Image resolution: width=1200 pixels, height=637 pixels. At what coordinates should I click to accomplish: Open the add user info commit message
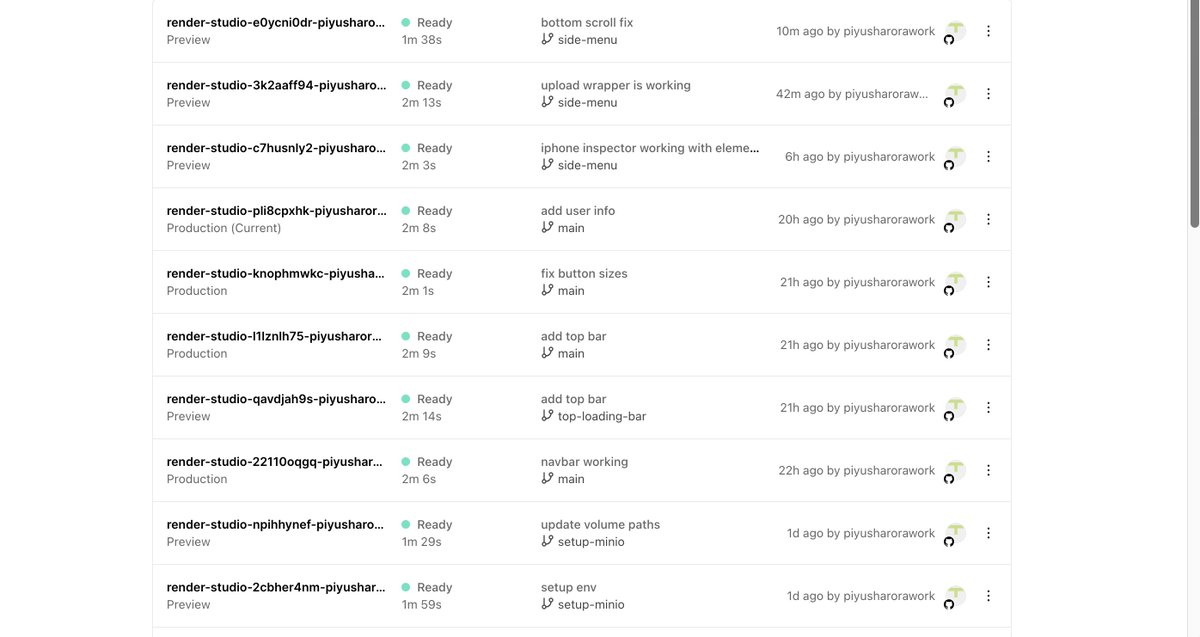[x=578, y=211]
